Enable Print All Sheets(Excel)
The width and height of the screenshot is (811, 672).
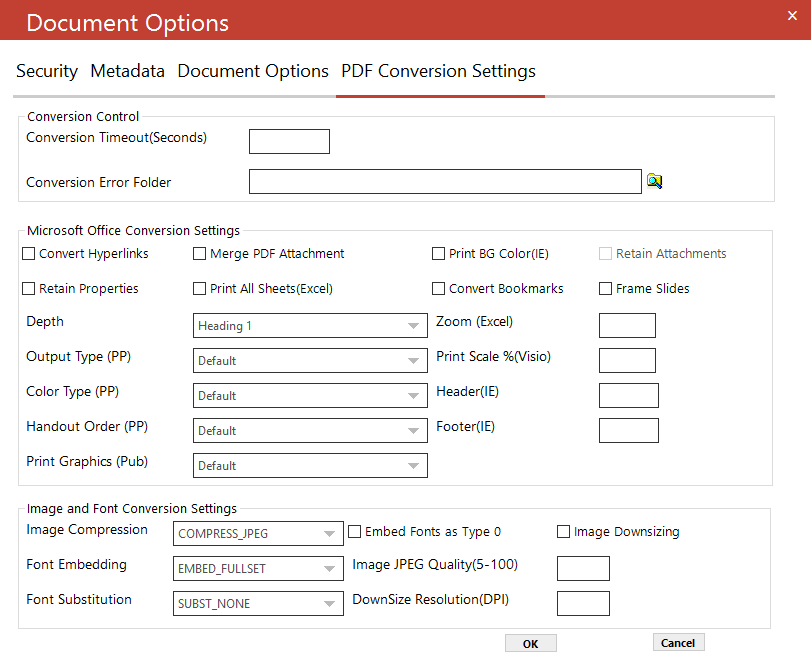pyautogui.click(x=200, y=289)
